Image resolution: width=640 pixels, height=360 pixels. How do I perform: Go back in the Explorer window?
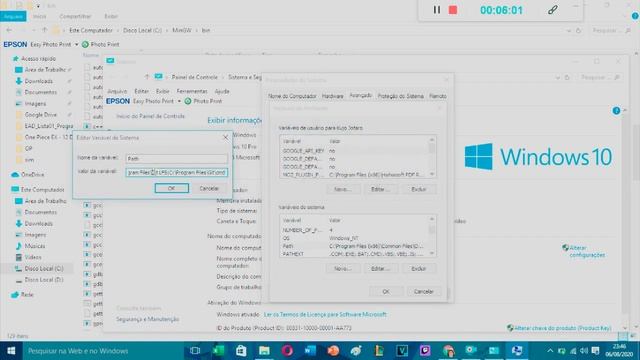point(9,30)
